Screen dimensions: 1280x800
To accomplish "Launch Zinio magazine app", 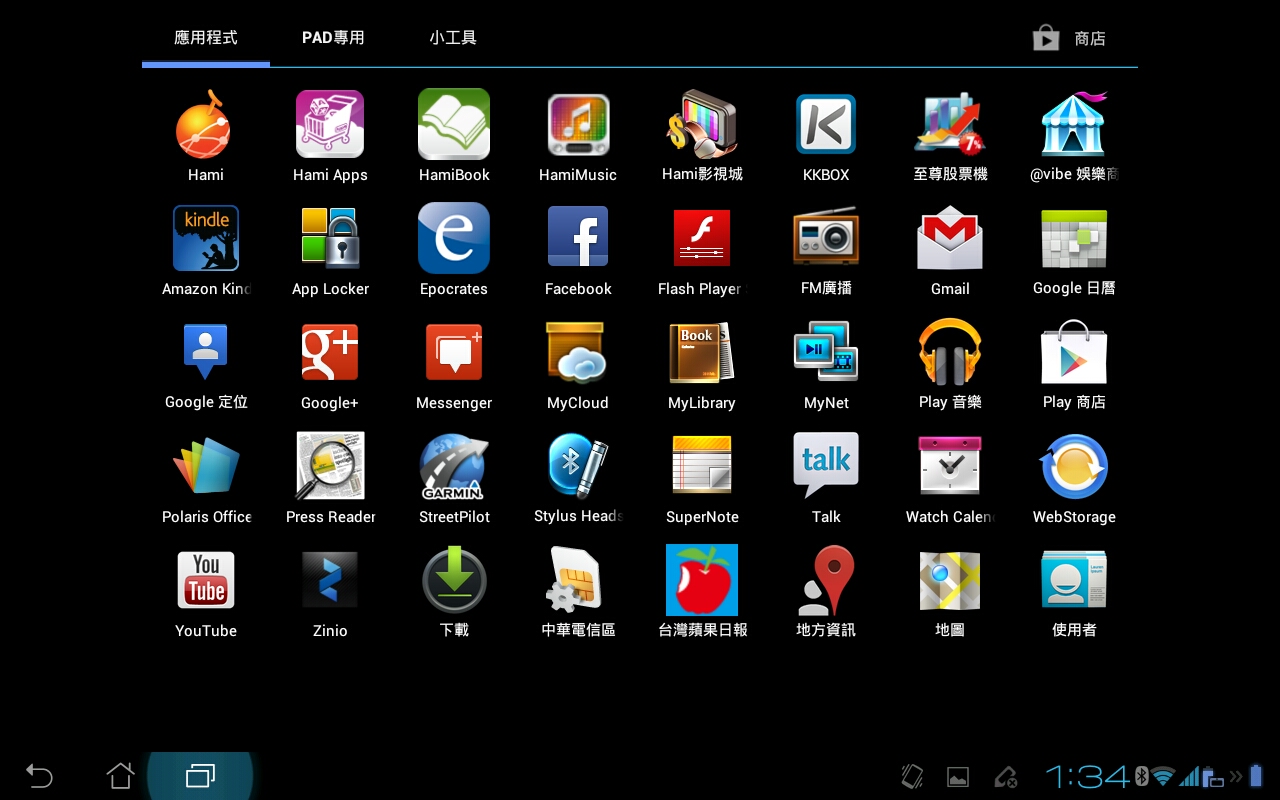I will [330, 580].
